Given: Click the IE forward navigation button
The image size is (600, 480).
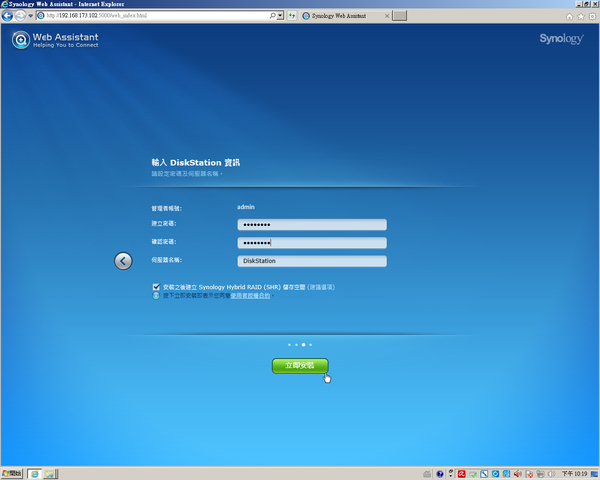Looking at the screenshot, I should click(x=20, y=16).
